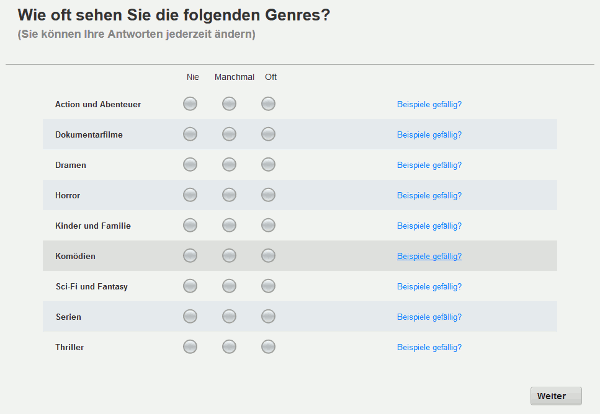The height and width of the screenshot is (414, 600).
Task: Open examples link for Serien
Action: (x=429, y=317)
